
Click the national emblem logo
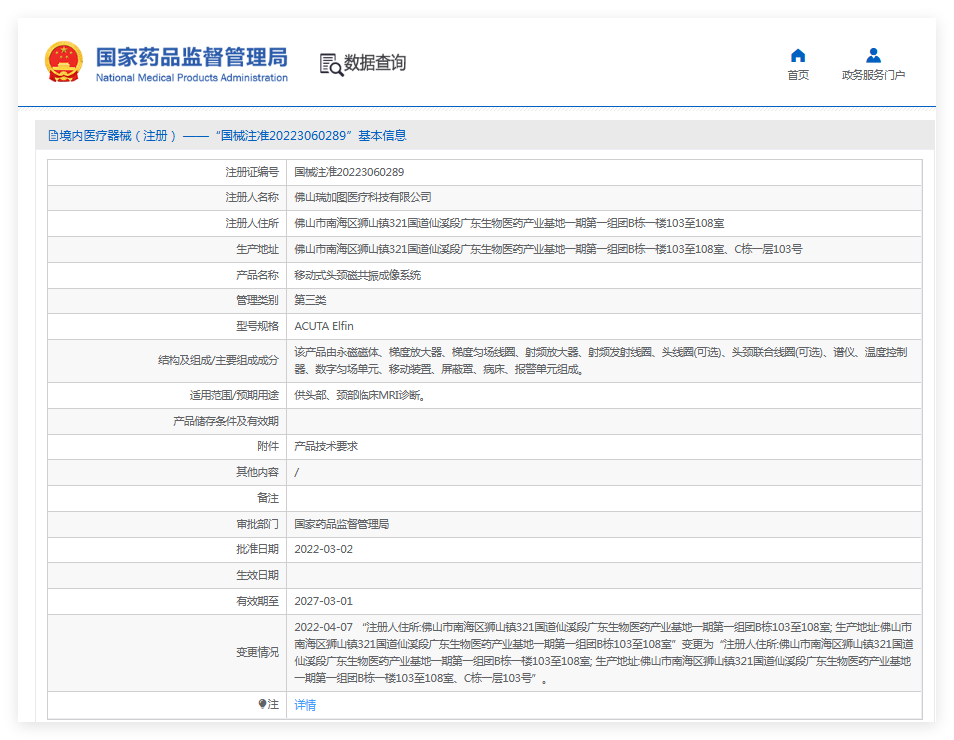coord(63,61)
